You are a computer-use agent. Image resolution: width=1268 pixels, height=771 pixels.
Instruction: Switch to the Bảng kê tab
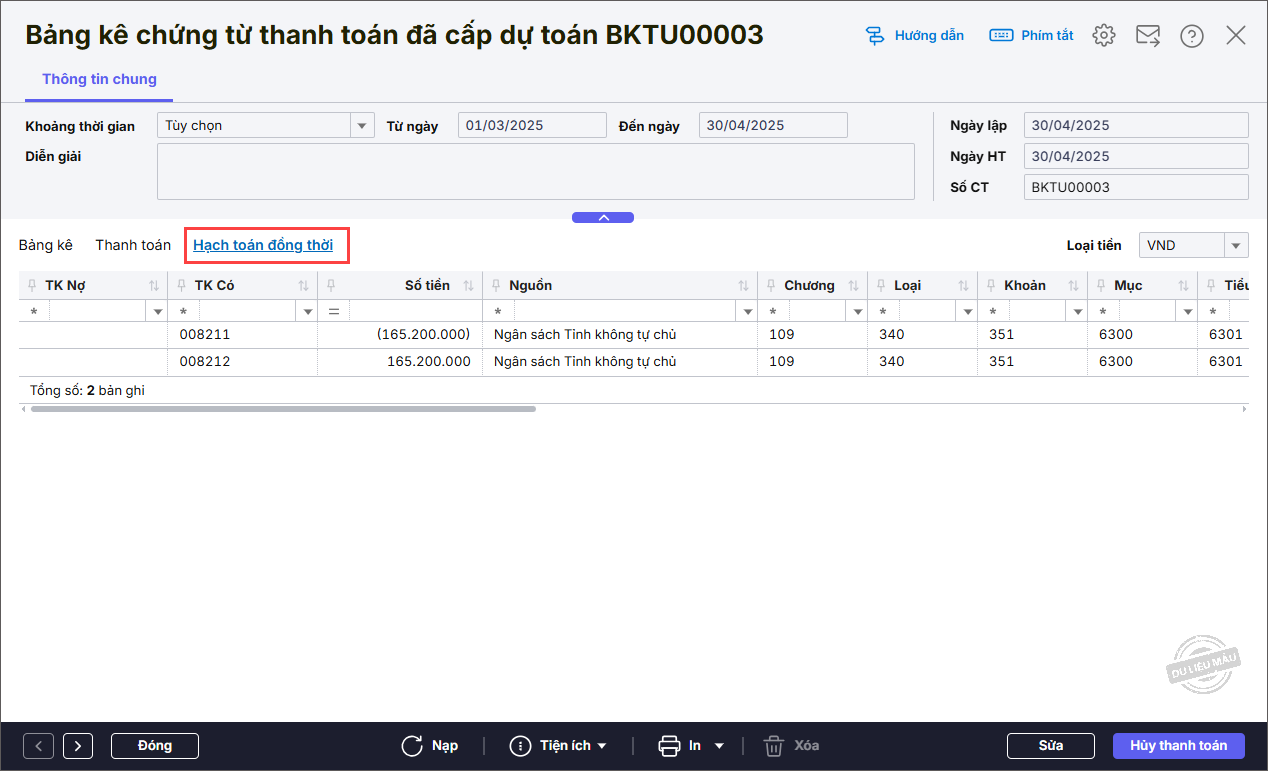tap(45, 245)
